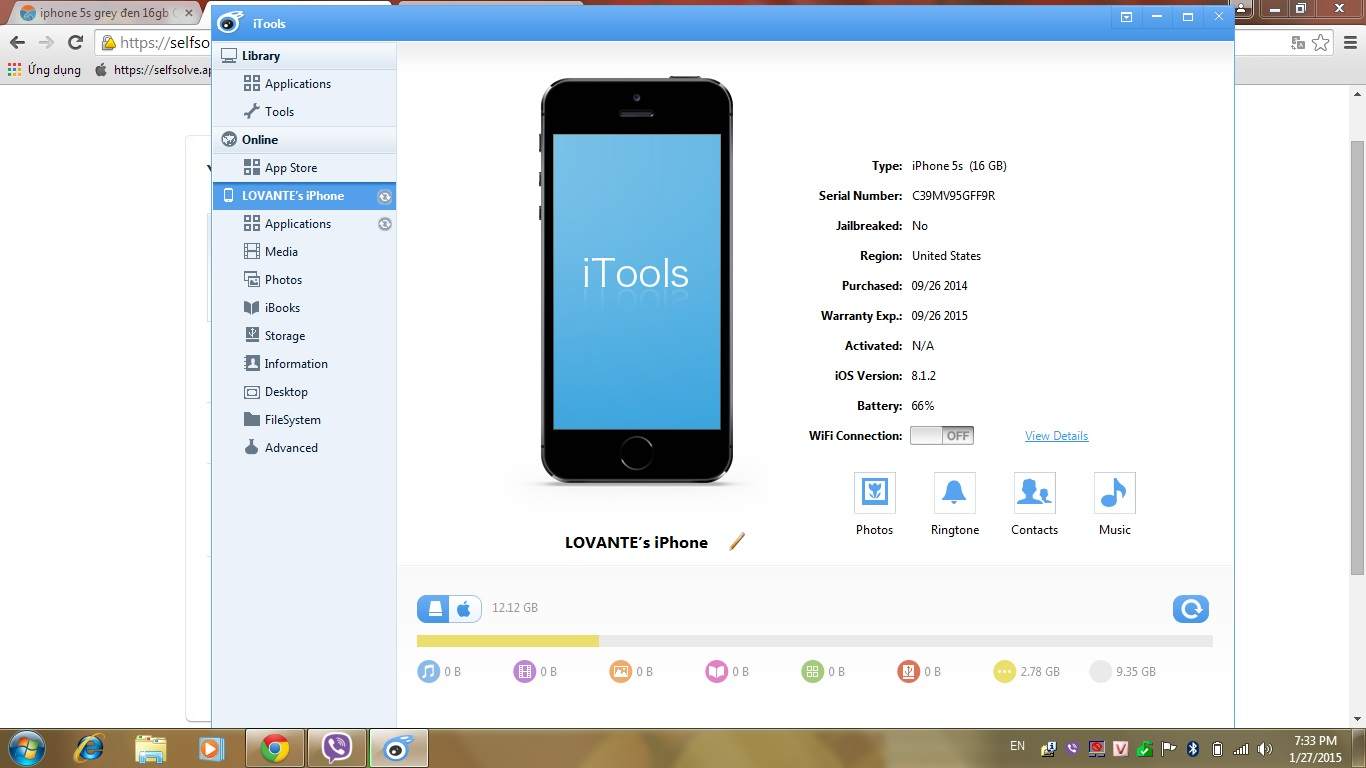Switch to the Apple system storage view
Viewport: 1366px width, 768px height.
click(x=465, y=608)
